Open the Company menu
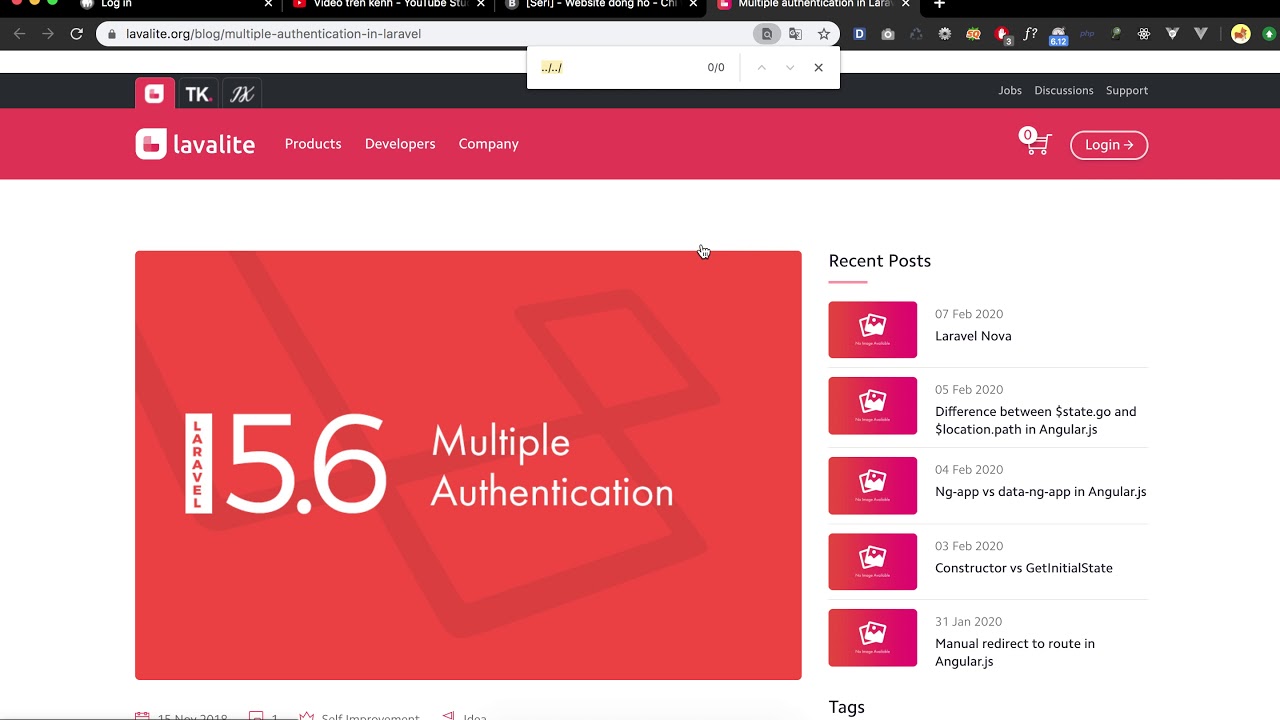This screenshot has height=720, width=1280. point(488,144)
